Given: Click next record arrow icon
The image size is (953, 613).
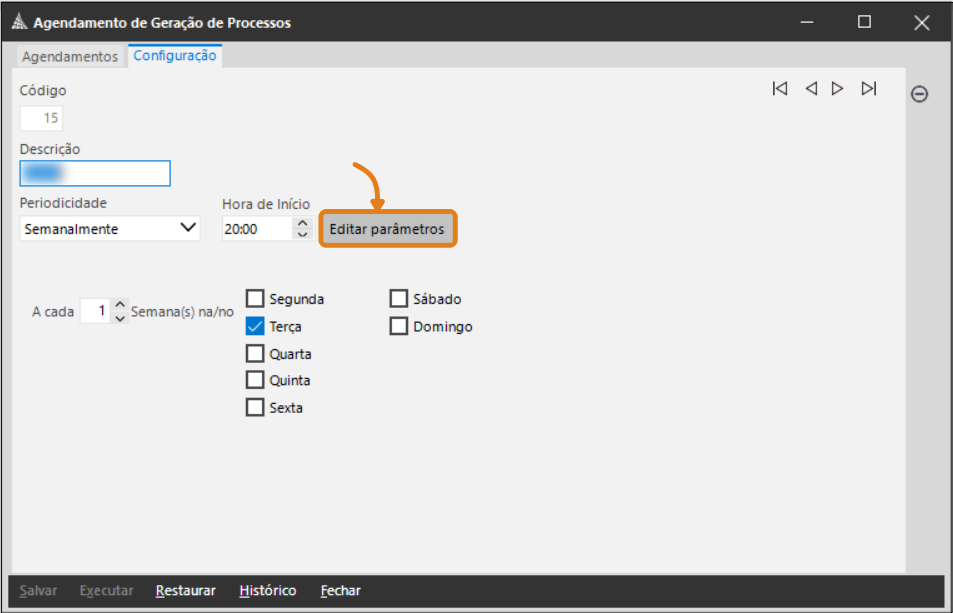Looking at the screenshot, I should coord(838,88).
